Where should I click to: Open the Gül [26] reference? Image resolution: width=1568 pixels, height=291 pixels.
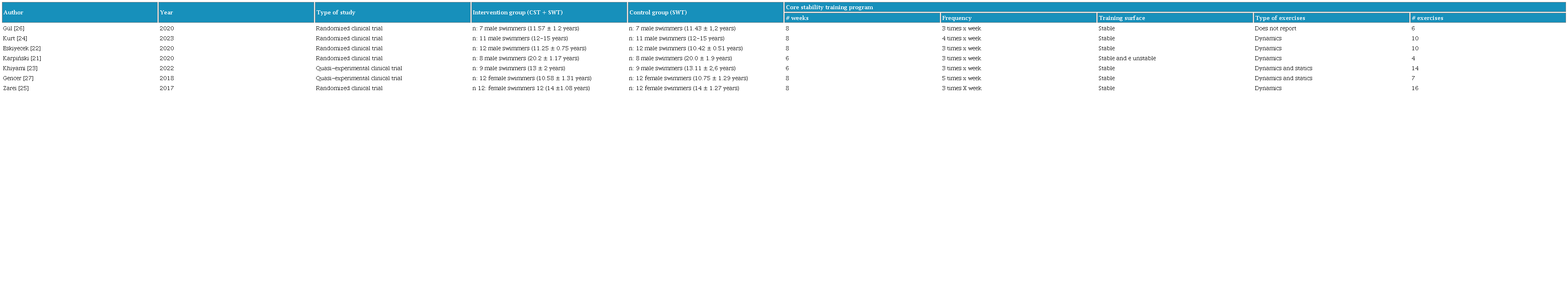point(14,29)
